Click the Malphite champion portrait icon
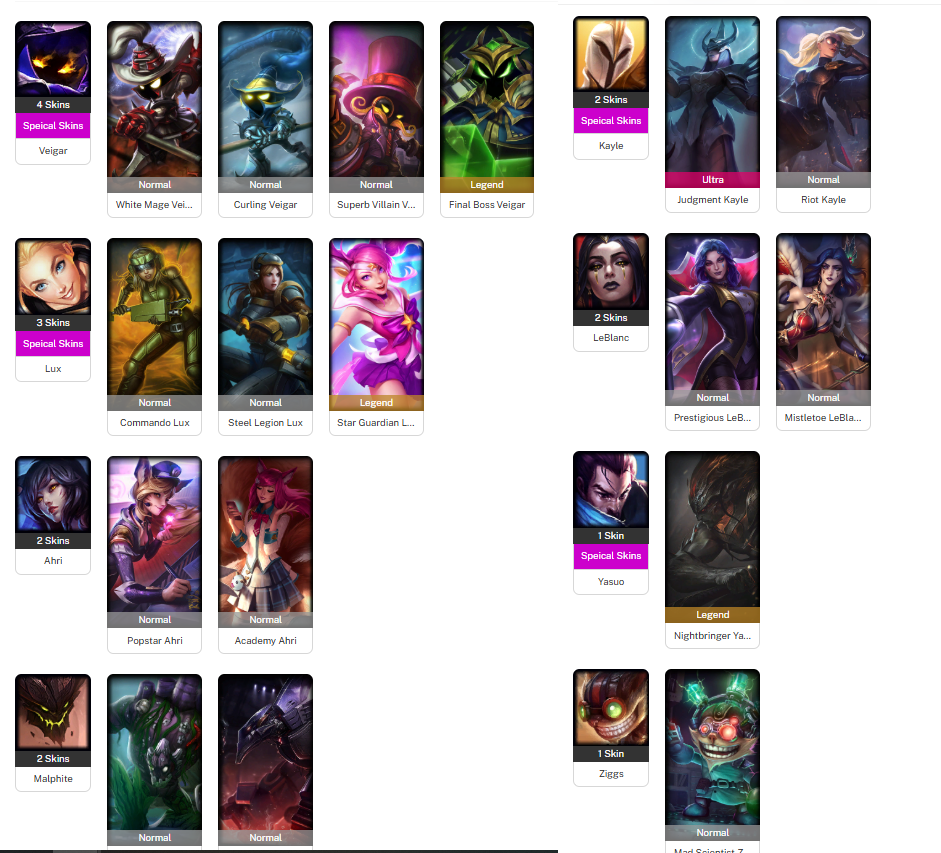Image resolution: width=941 pixels, height=853 pixels. click(x=53, y=713)
